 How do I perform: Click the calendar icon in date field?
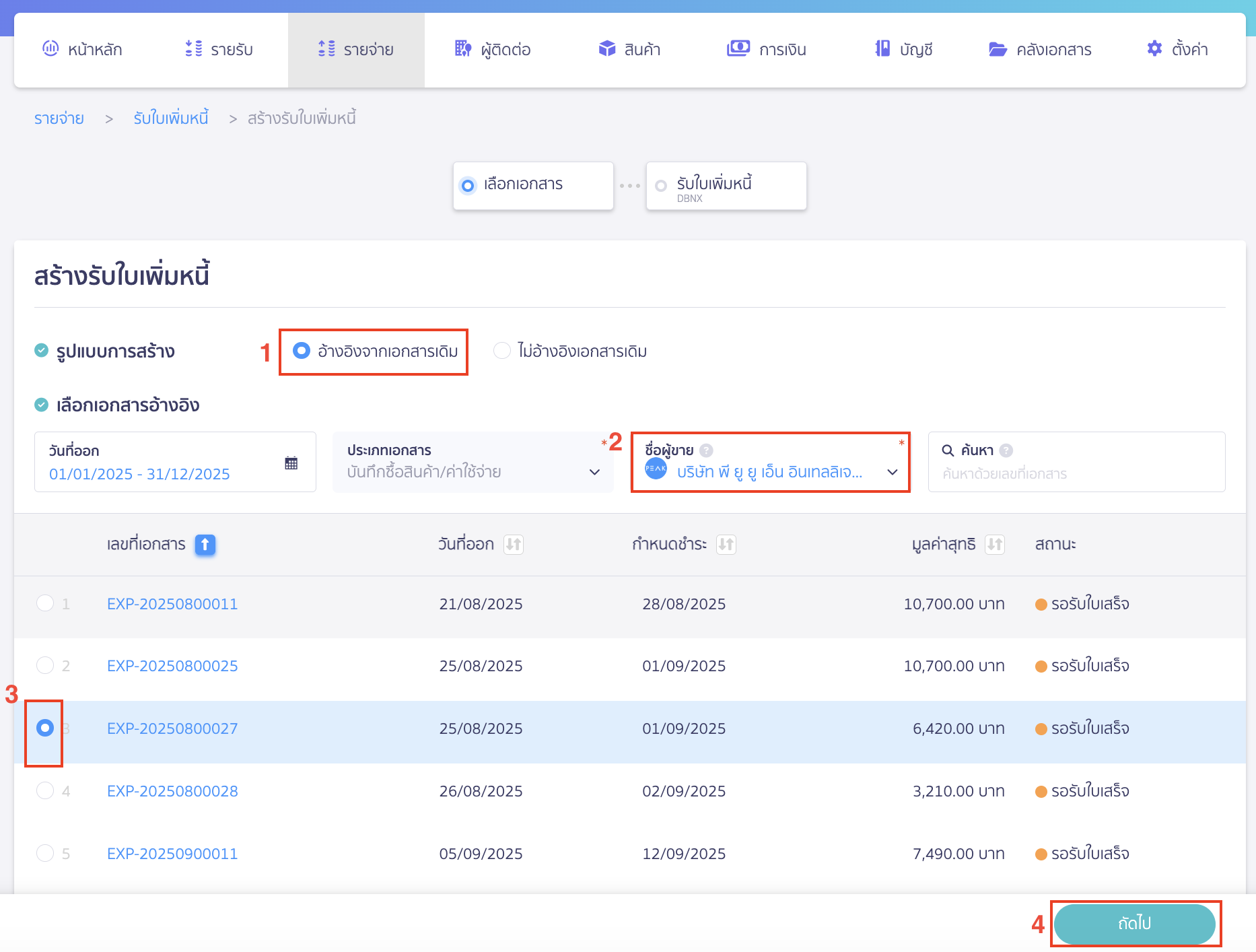point(291,463)
